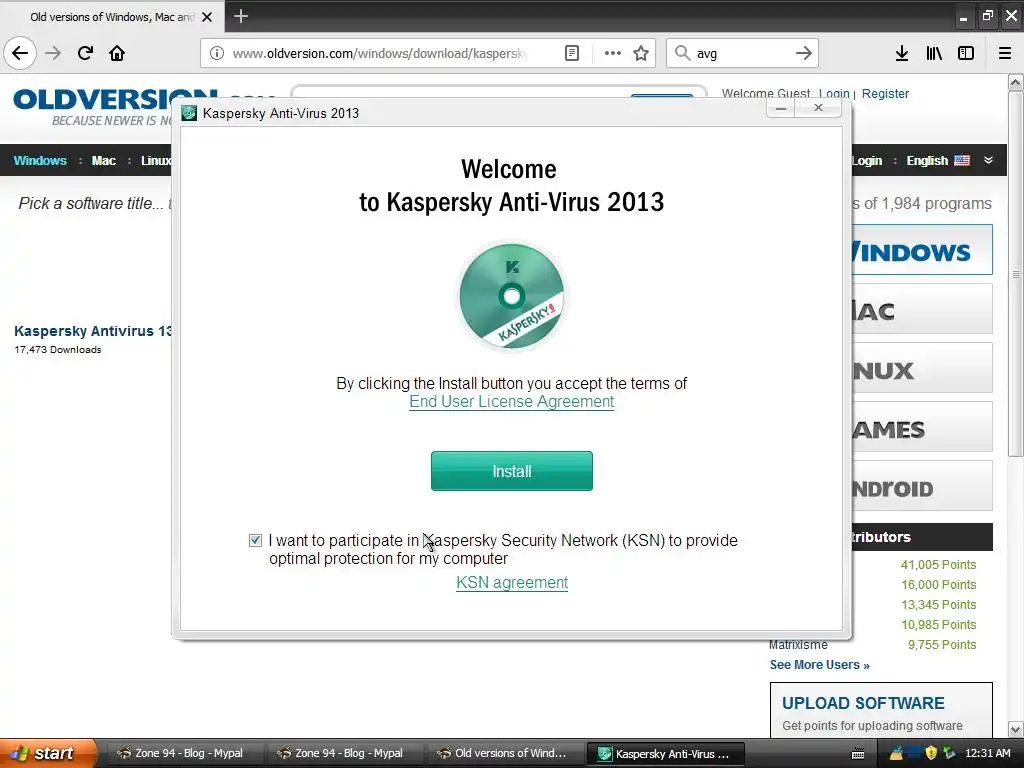Click the yellow security shield tray icon
The height and width of the screenshot is (768, 1024).
point(931,753)
